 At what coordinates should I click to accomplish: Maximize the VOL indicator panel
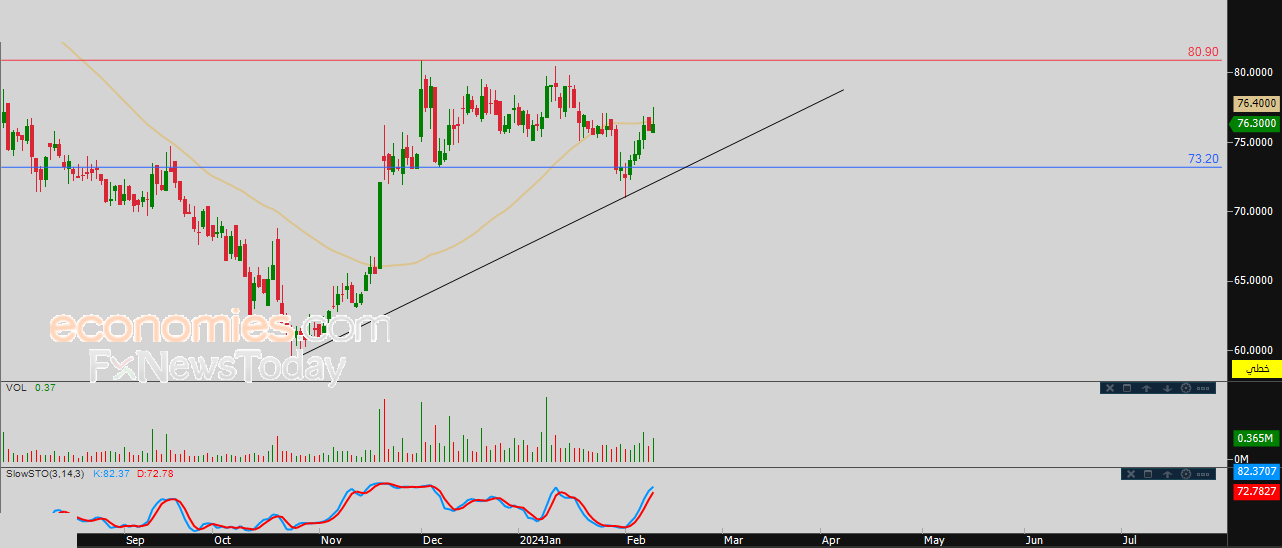click(1127, 388)
